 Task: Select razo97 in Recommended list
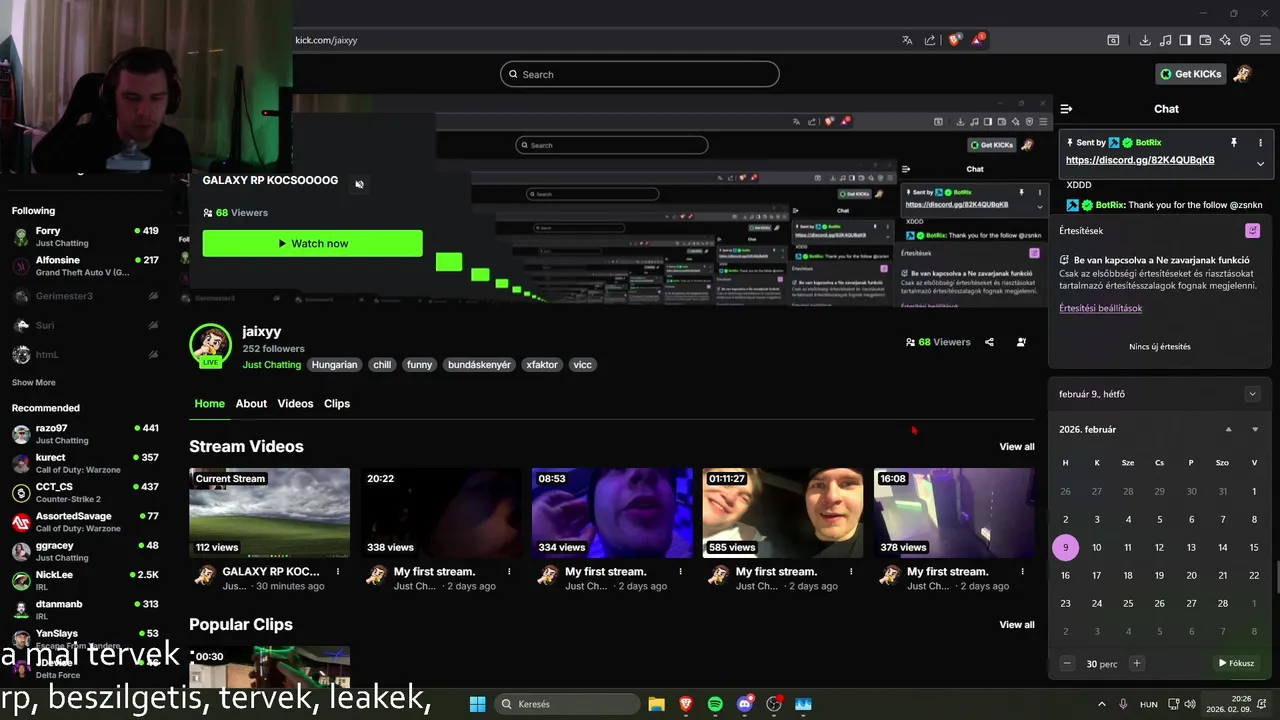(85, 434)
